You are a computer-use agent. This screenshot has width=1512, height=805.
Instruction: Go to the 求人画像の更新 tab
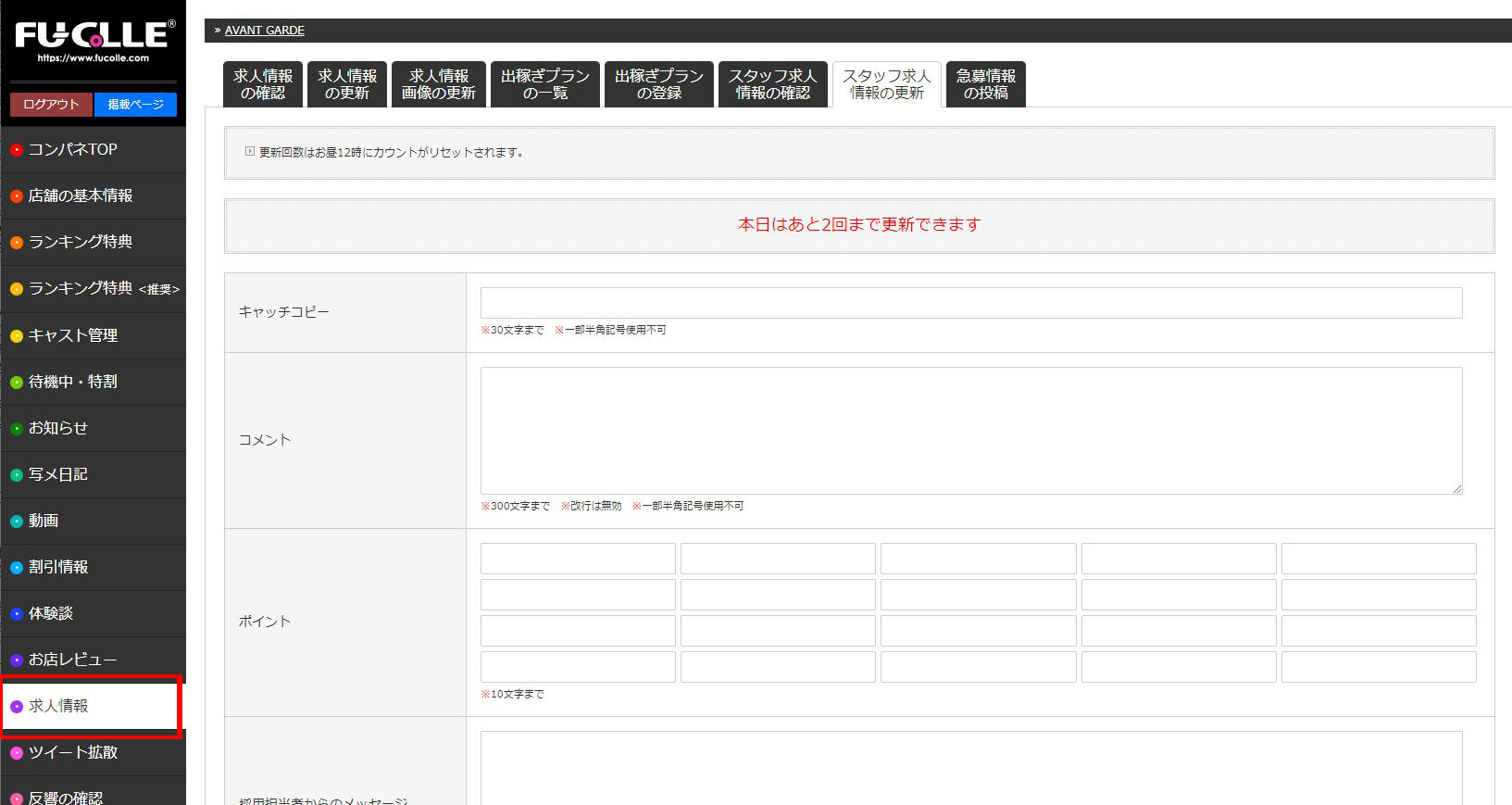[438, 84]
